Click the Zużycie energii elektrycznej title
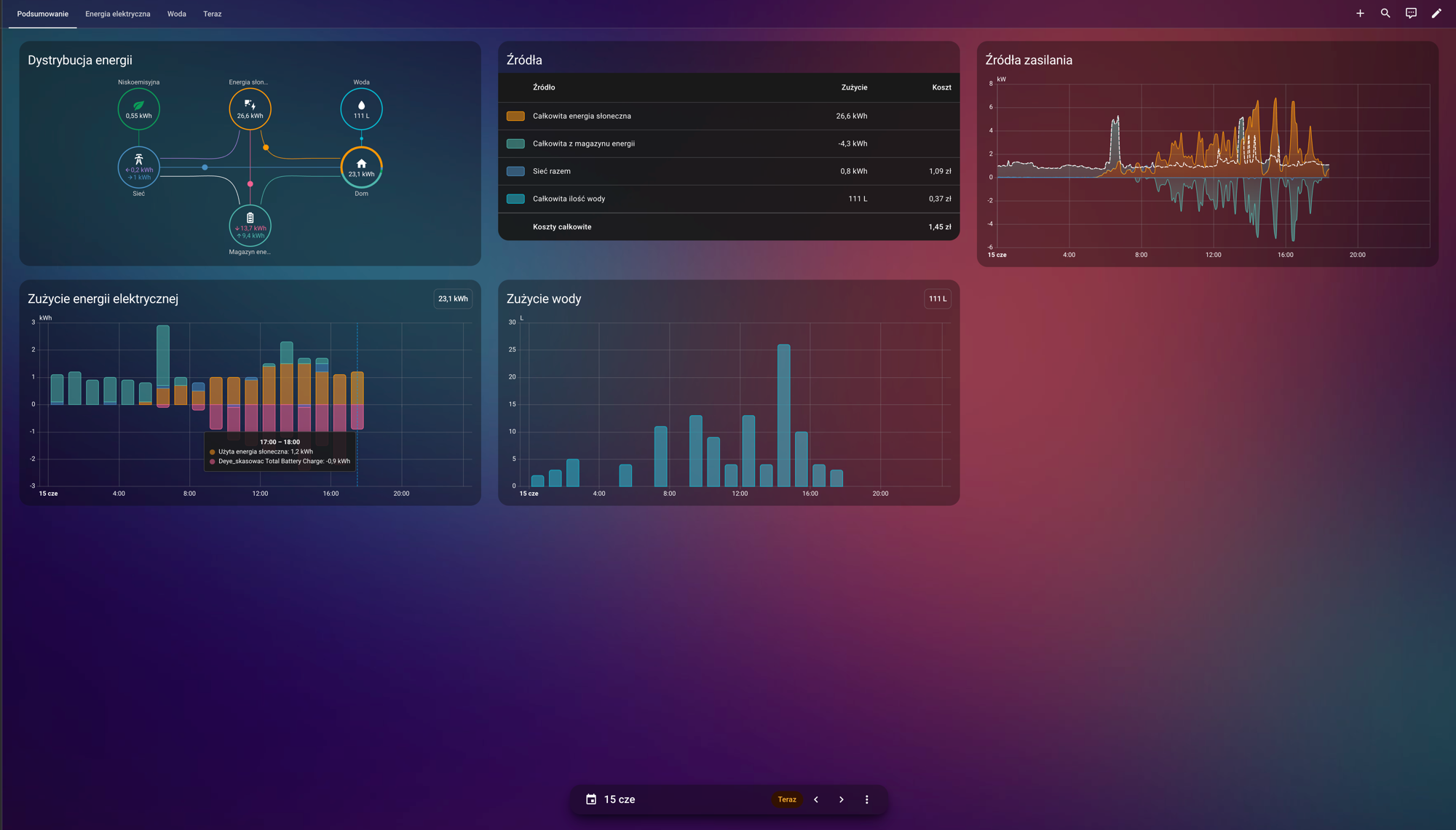Image resolution: width=1456 pixels, height=830 pixels. (x=103, y=299)
